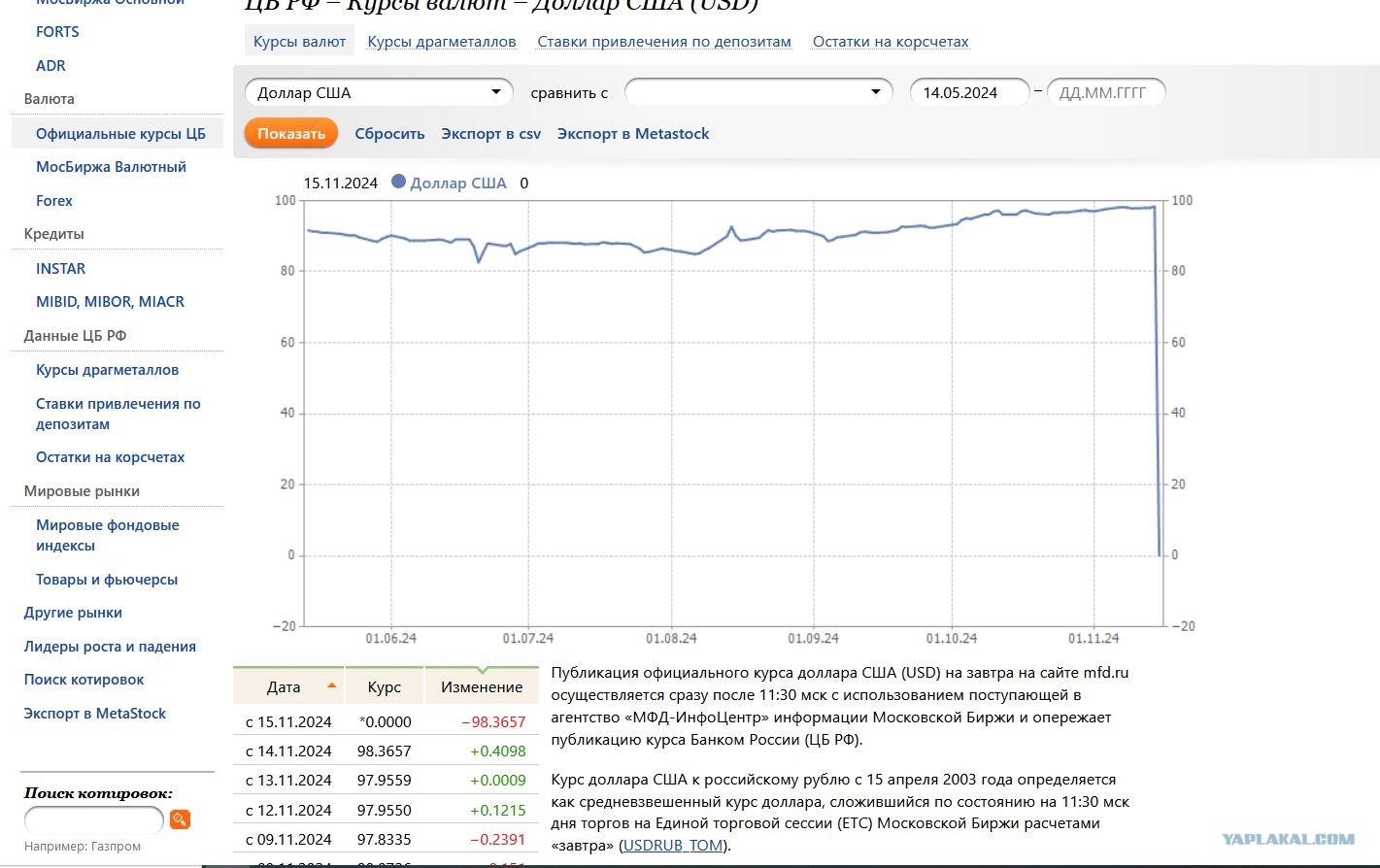Click table row date с 12.11.2024

(x=288, y=811)
